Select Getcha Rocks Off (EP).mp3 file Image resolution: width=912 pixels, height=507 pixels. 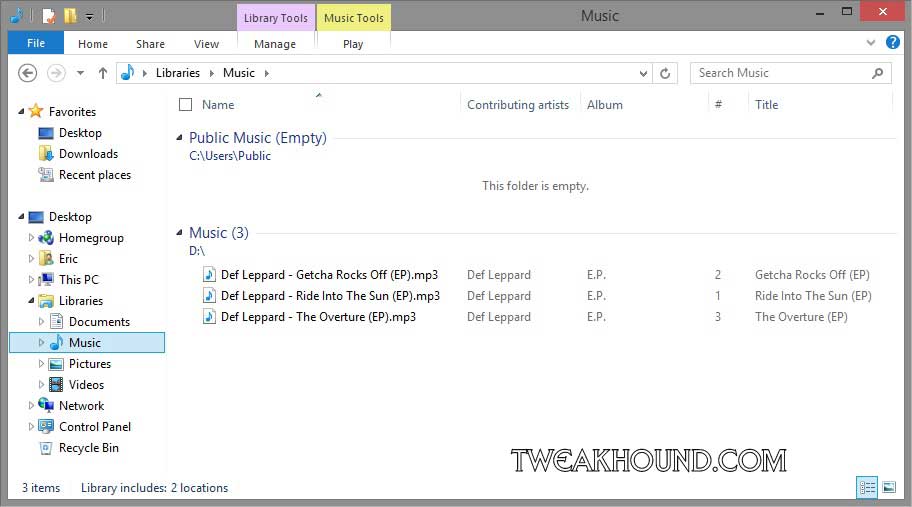point(329,275)
